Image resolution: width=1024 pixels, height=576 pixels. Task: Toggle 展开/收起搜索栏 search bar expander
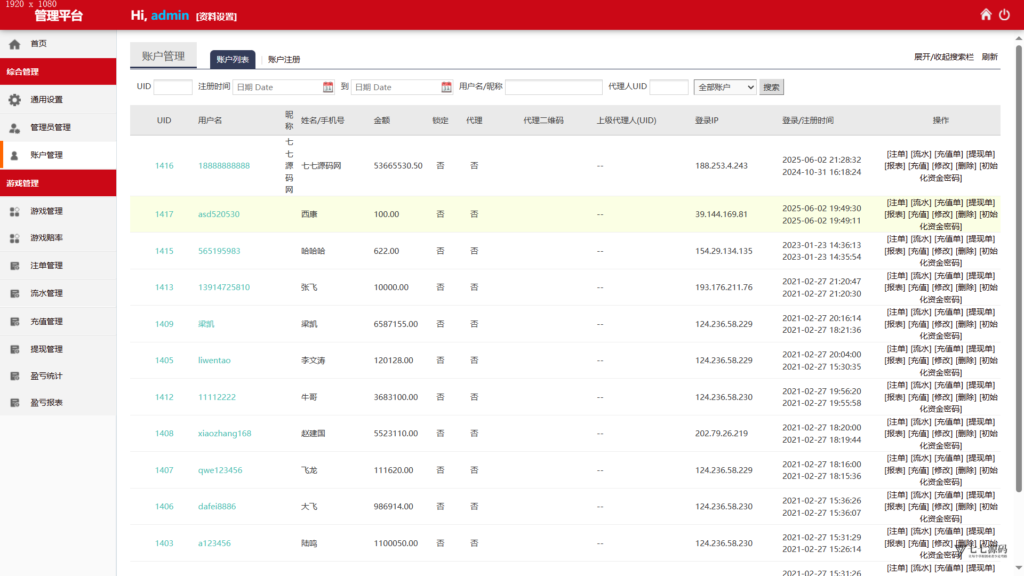943,57
